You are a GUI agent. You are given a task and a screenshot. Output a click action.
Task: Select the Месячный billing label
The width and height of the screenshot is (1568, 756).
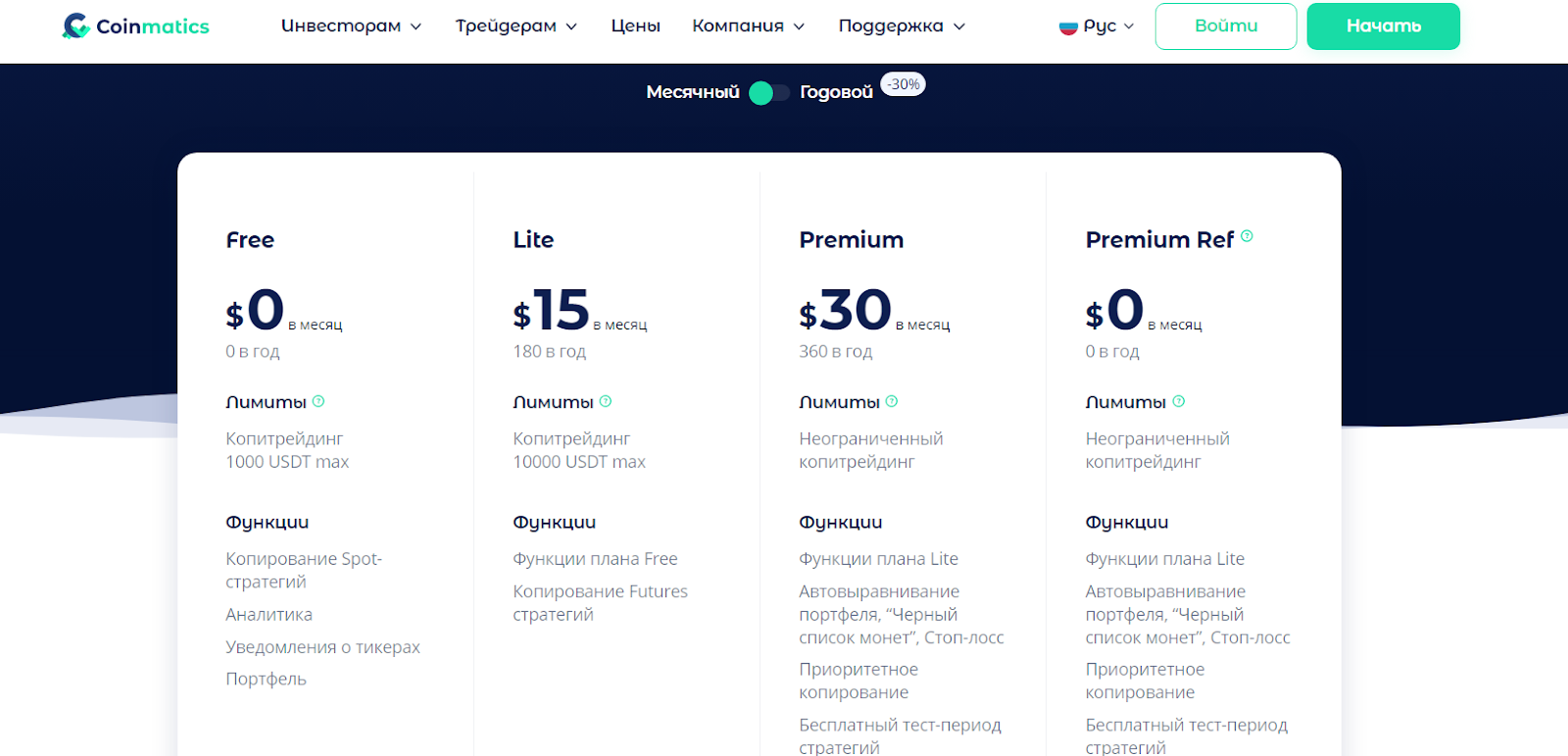pyautogui.click(x=693, y=92)
